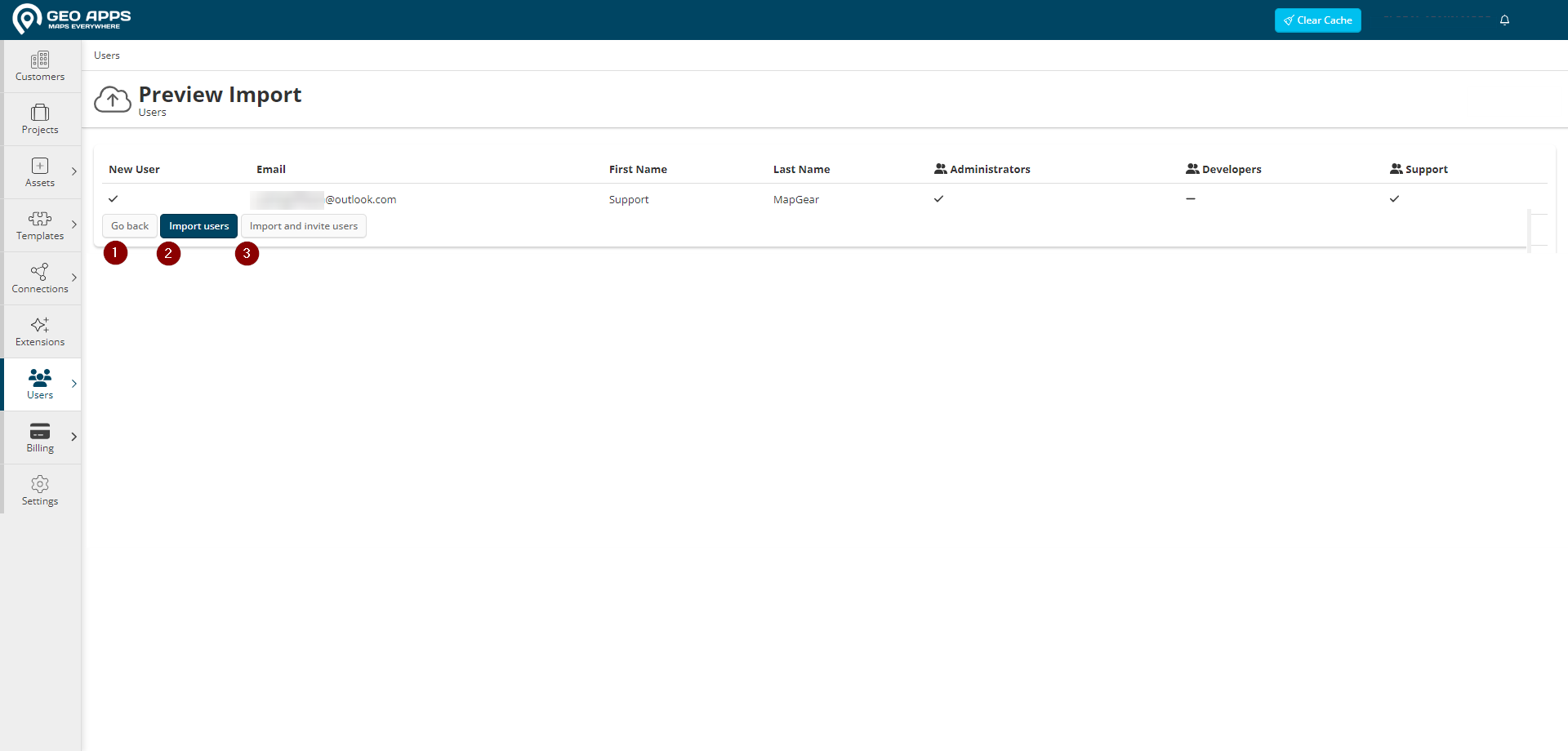Open the Settings gear icon
The image size is (1568, 751).
point(40,484)
